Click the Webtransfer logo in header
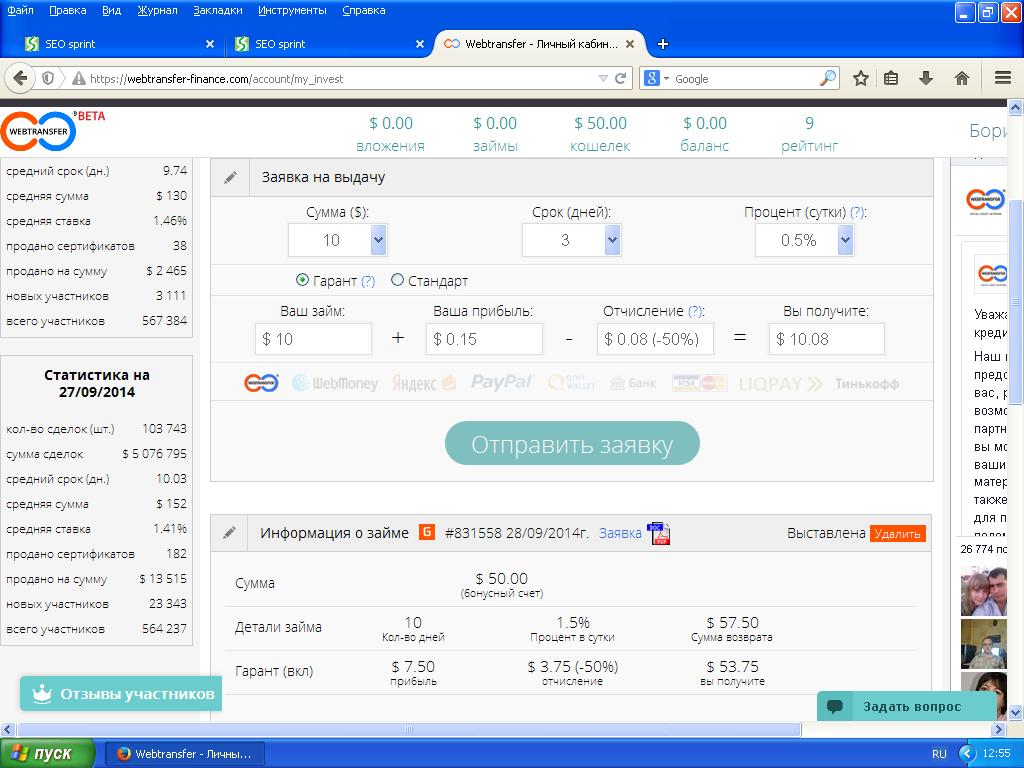 click(39, 131)
